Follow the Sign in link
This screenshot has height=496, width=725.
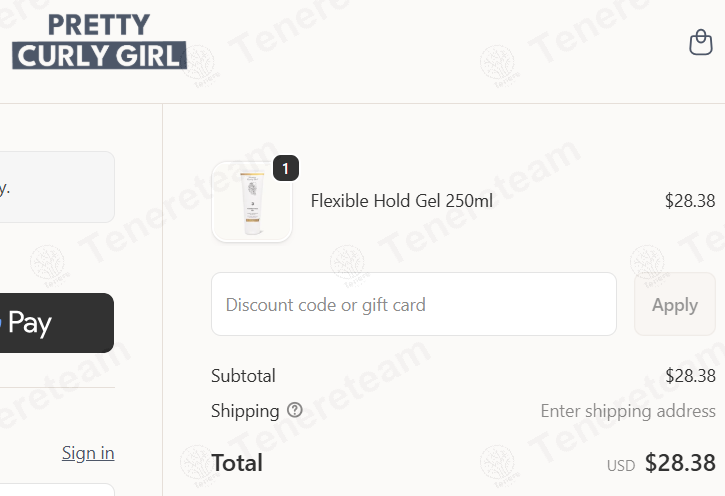pyautogui.click(x=88, y=453)
